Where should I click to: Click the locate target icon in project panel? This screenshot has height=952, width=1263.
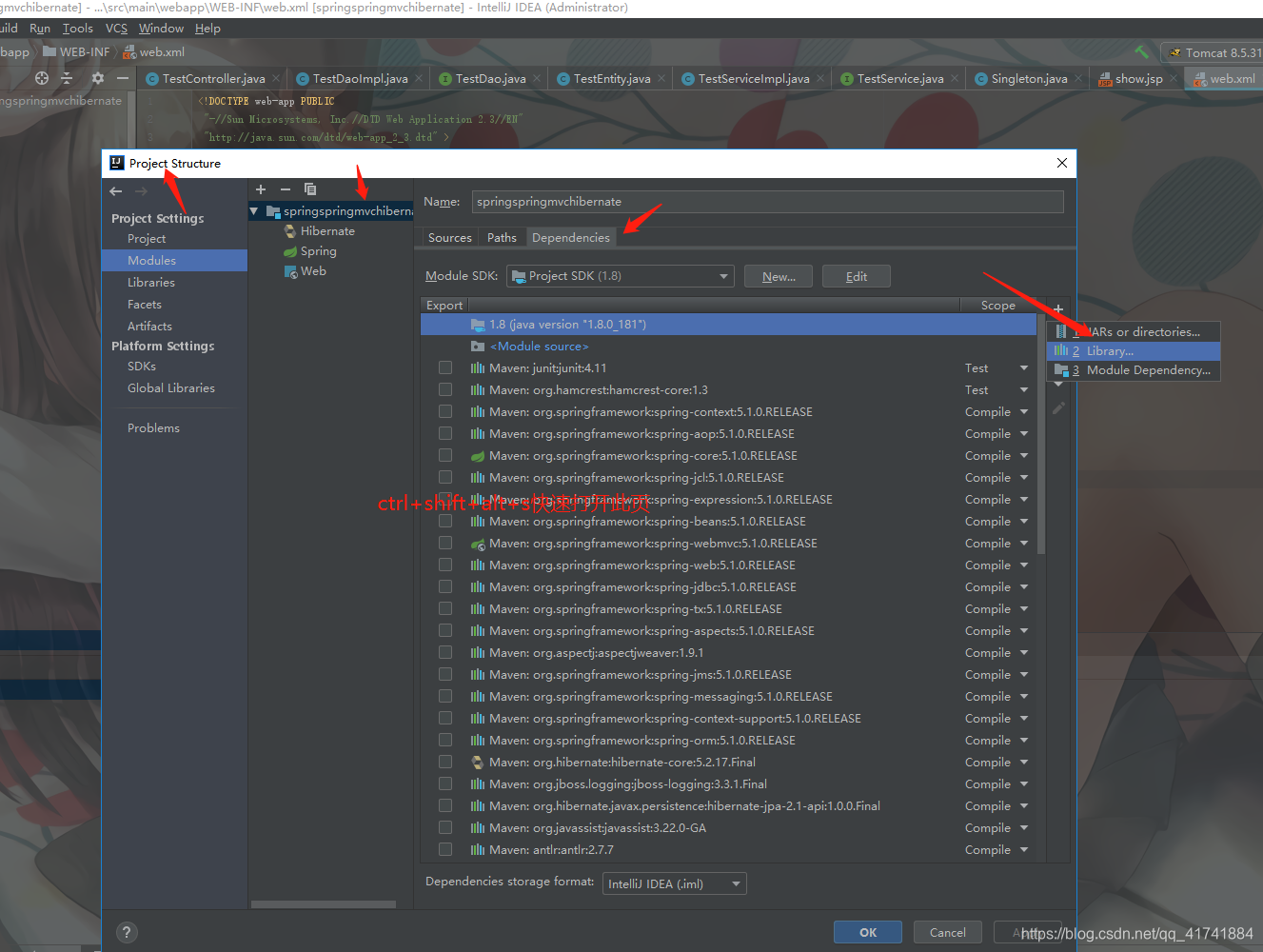pyautogui.click(x=42, y=78)
